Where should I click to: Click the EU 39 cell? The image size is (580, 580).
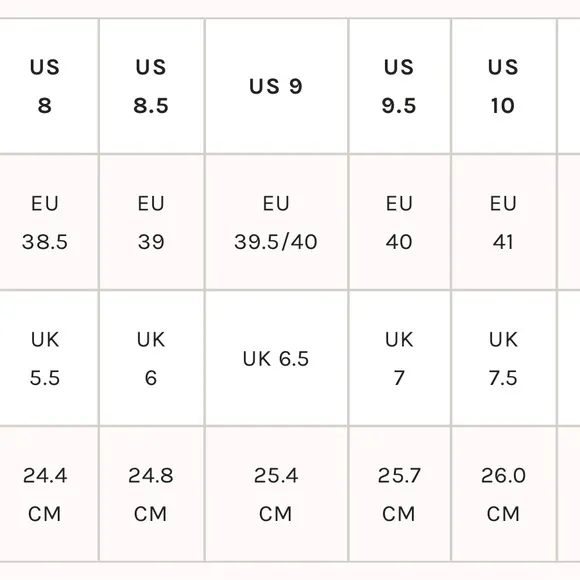[x=152, y=222]
